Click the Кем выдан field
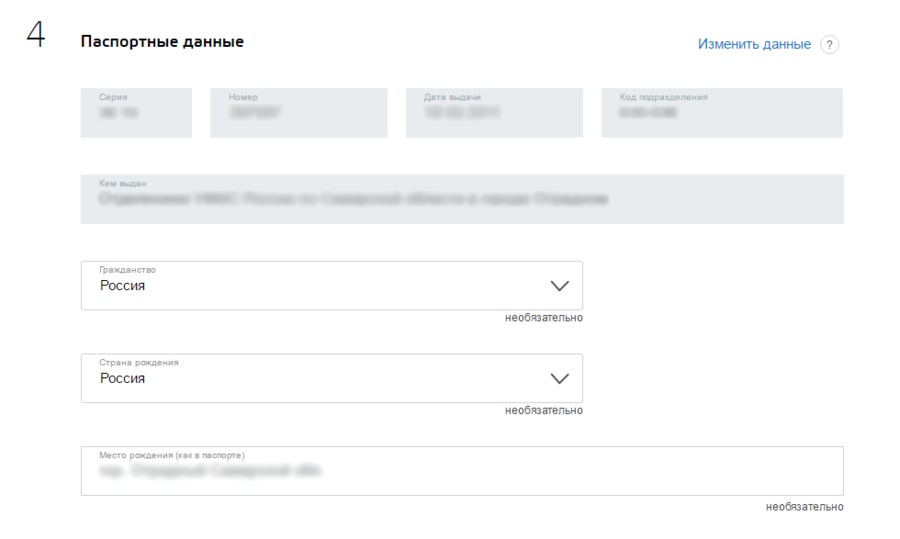Screen dimensions: 900x539 (461, 199)
